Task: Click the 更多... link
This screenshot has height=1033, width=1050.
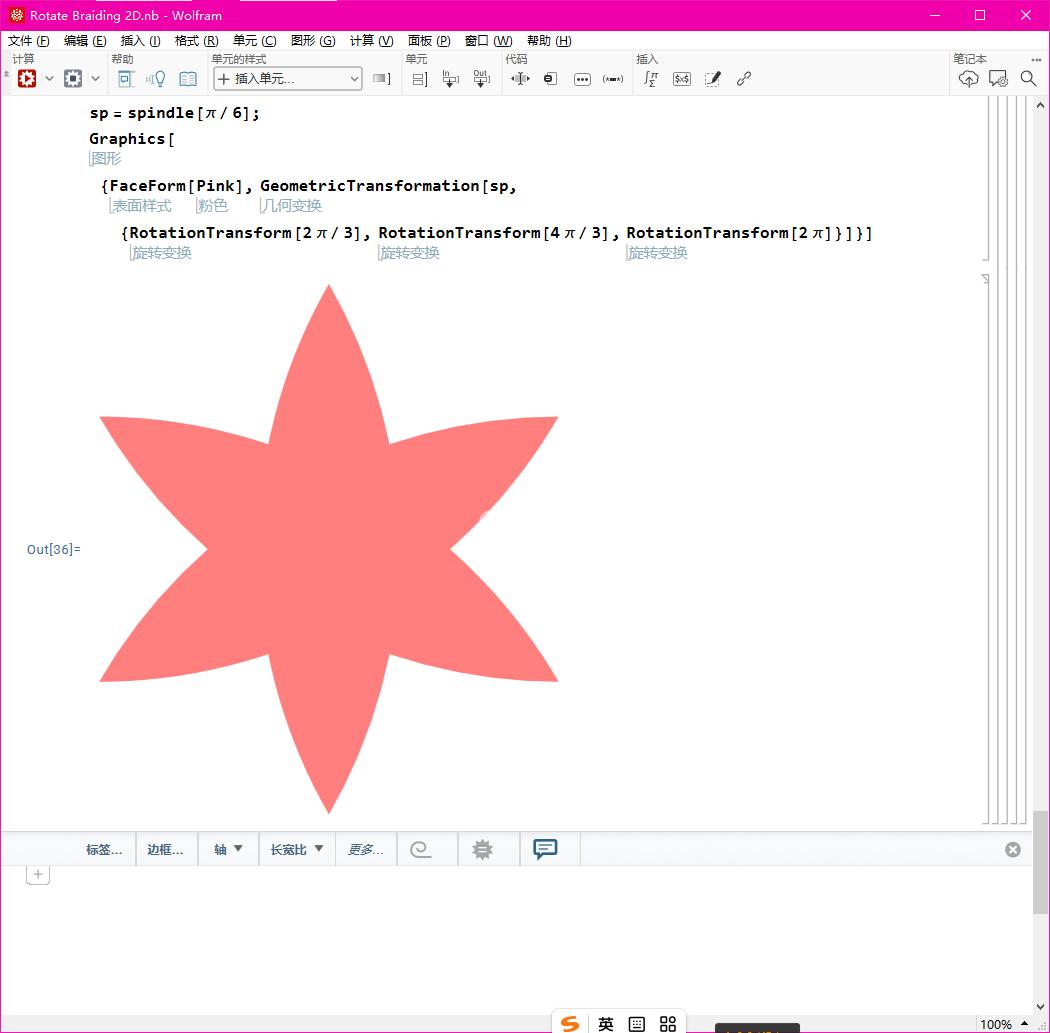Action: click(x=365, y=849)
